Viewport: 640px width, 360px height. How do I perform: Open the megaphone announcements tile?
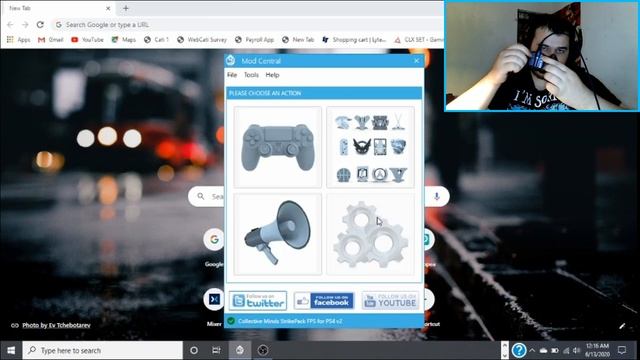(x=278, y=234)
